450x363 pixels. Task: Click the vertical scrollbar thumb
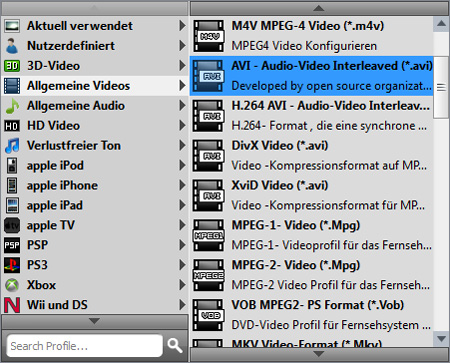(x=441, y=87)
